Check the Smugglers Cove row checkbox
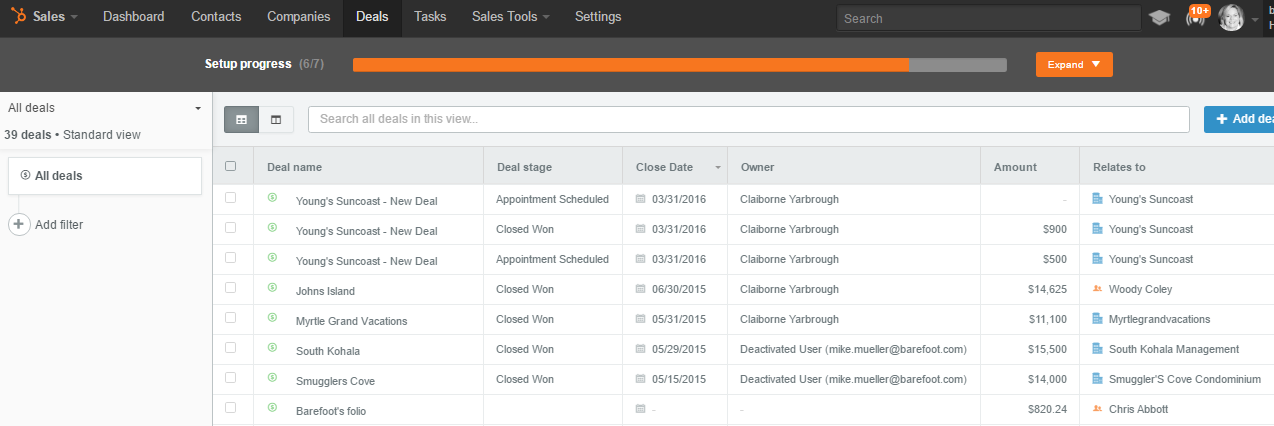The width and height of the screenshot is (1274, 426). [231, 378]
